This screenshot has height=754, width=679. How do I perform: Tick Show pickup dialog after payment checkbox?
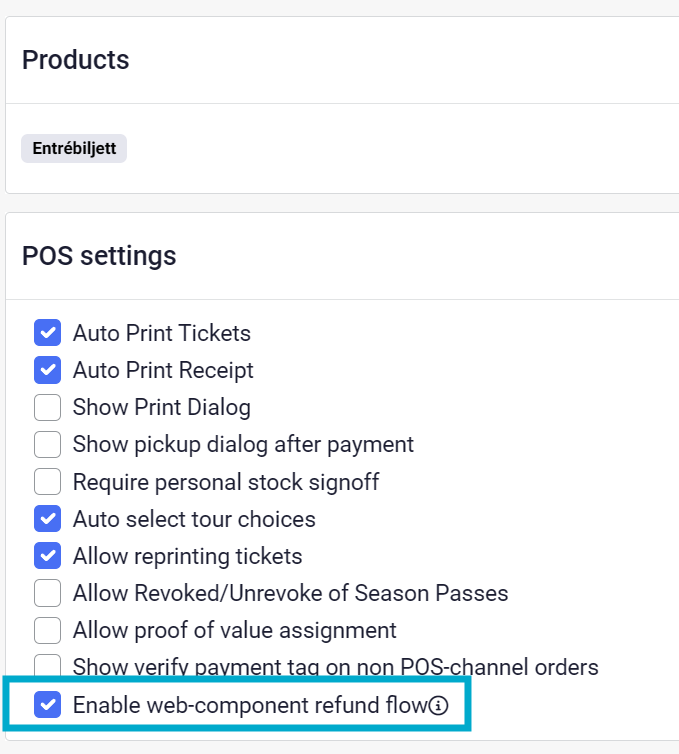[47, 444]
